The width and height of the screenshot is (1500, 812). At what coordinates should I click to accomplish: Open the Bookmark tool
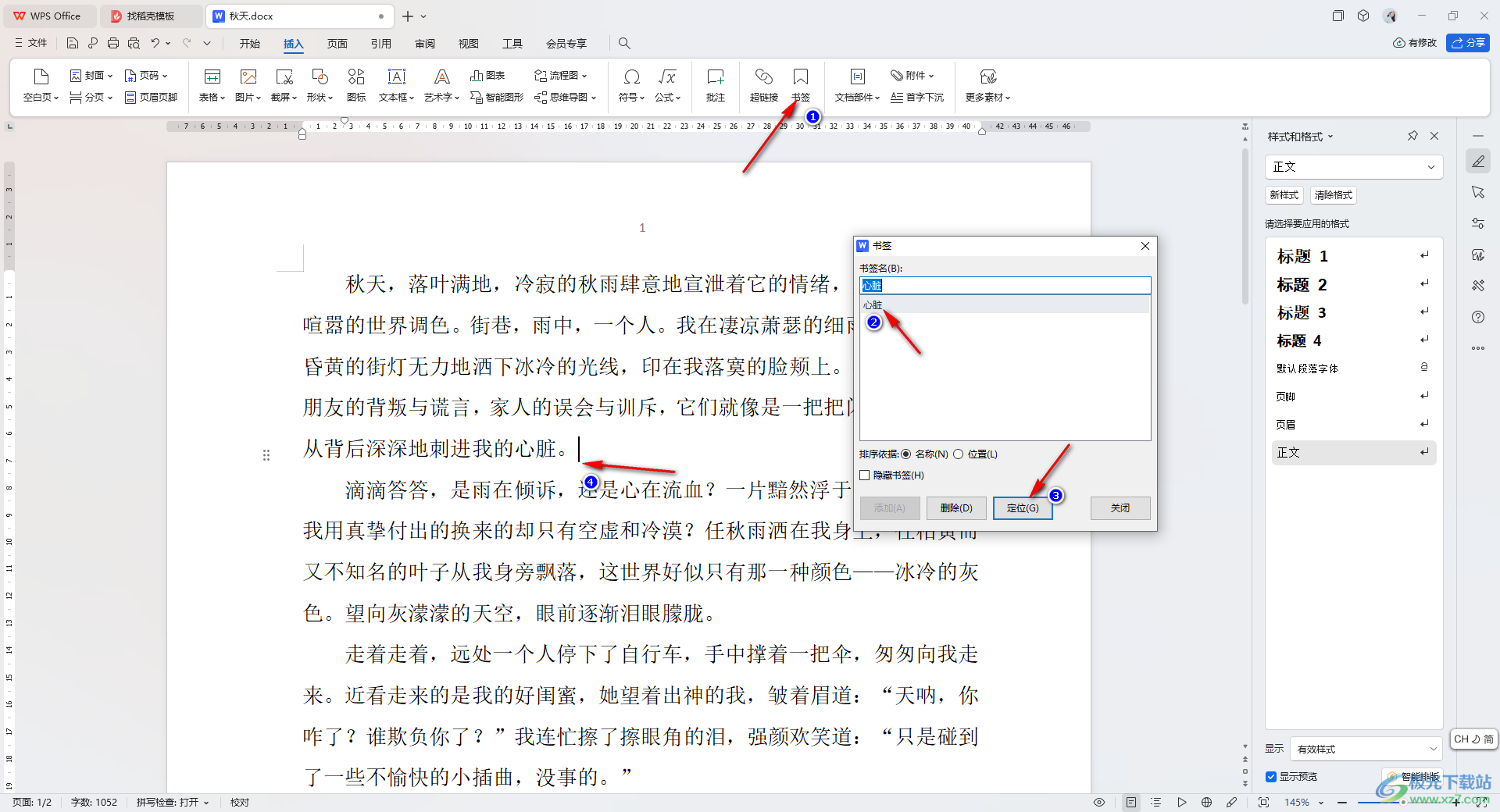click(801, 85)
